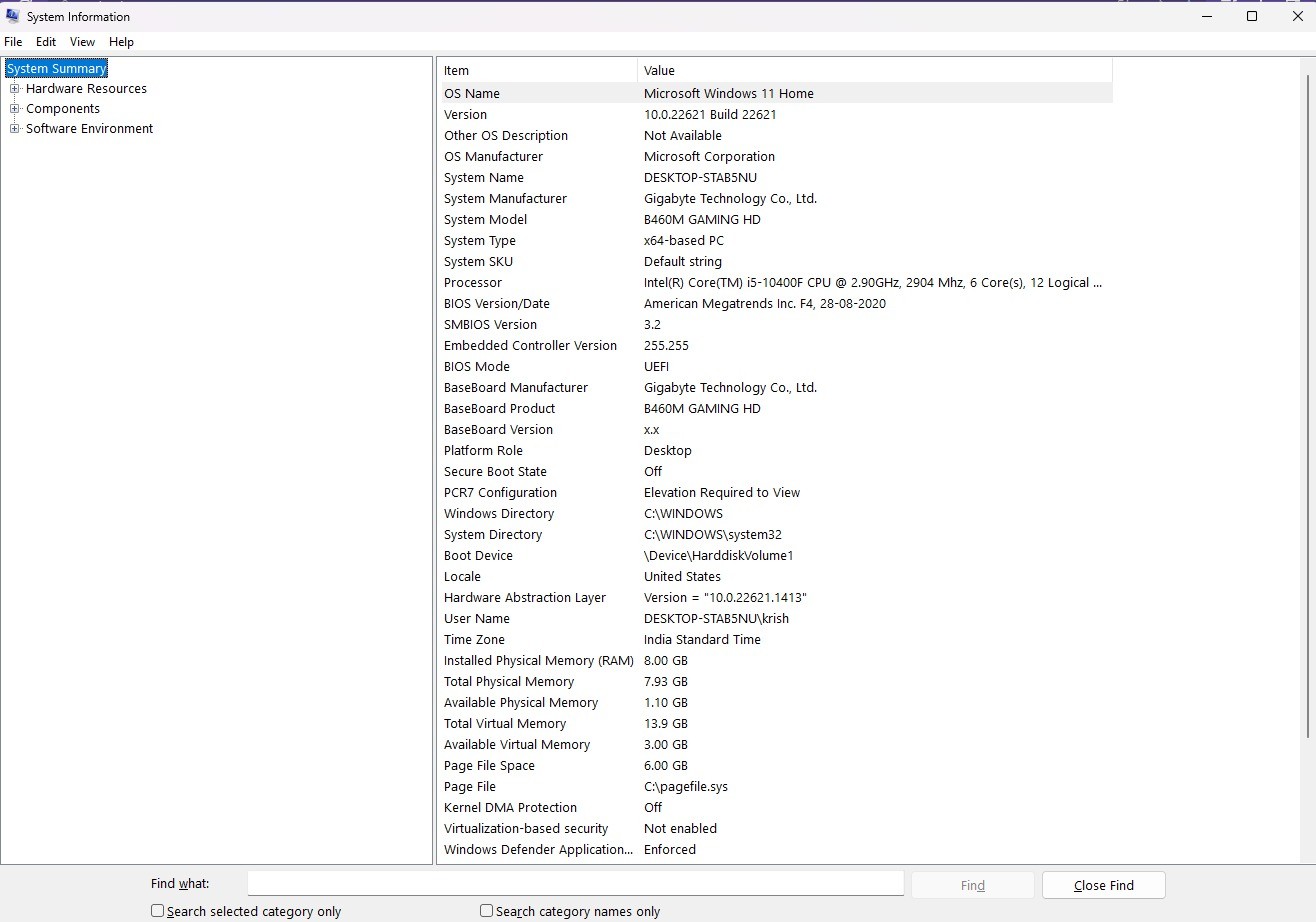Click the Page File Space item

point(489,766)
